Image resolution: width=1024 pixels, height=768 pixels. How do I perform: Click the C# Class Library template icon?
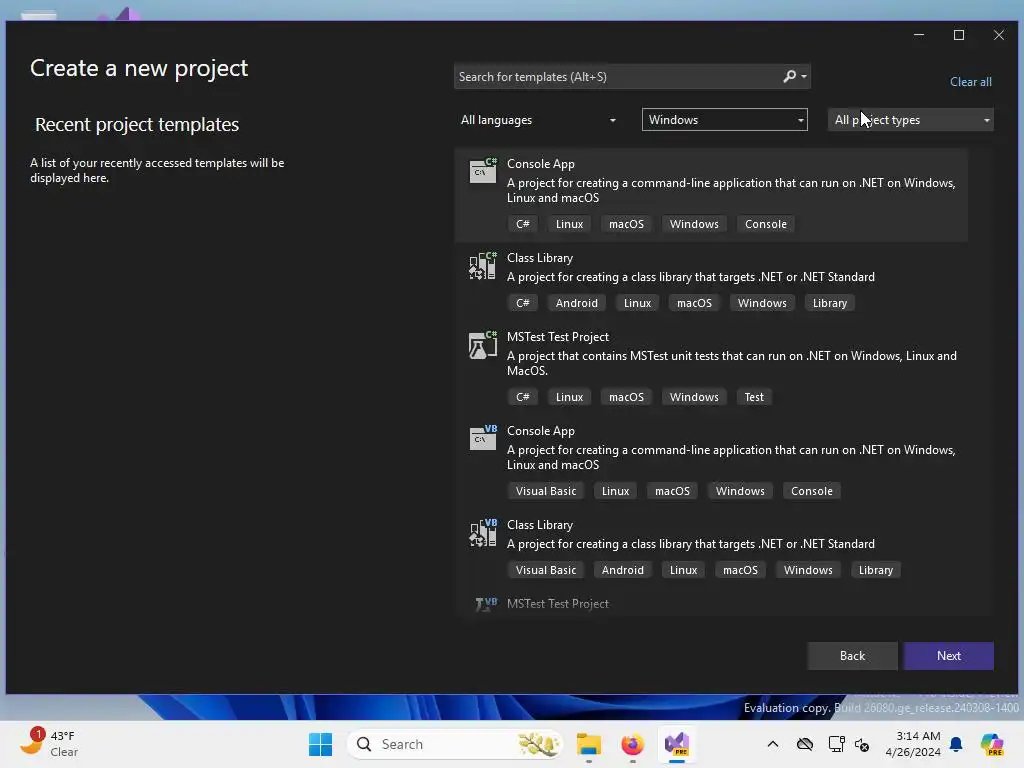483,265
